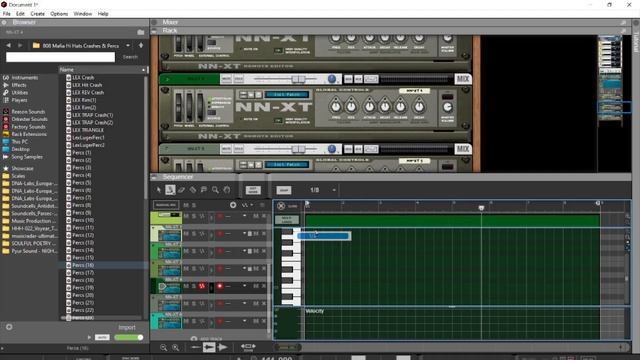The width and height of the screenshot is (640, 360).
Task: Select the Eraser tool in sequencer toolbar
Action: (x=182, y=190)
